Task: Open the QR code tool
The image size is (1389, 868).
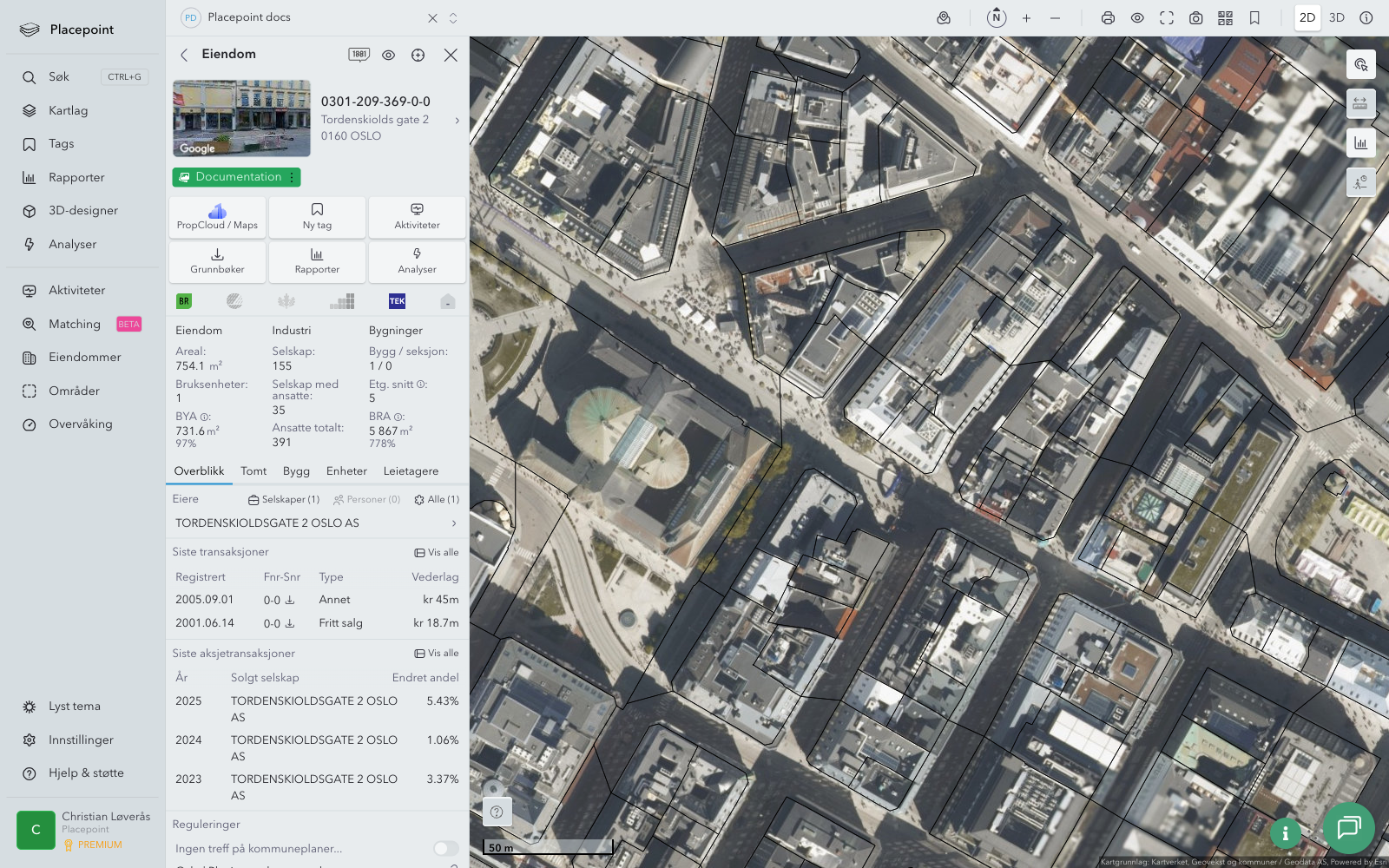Action: point(1225,18)
